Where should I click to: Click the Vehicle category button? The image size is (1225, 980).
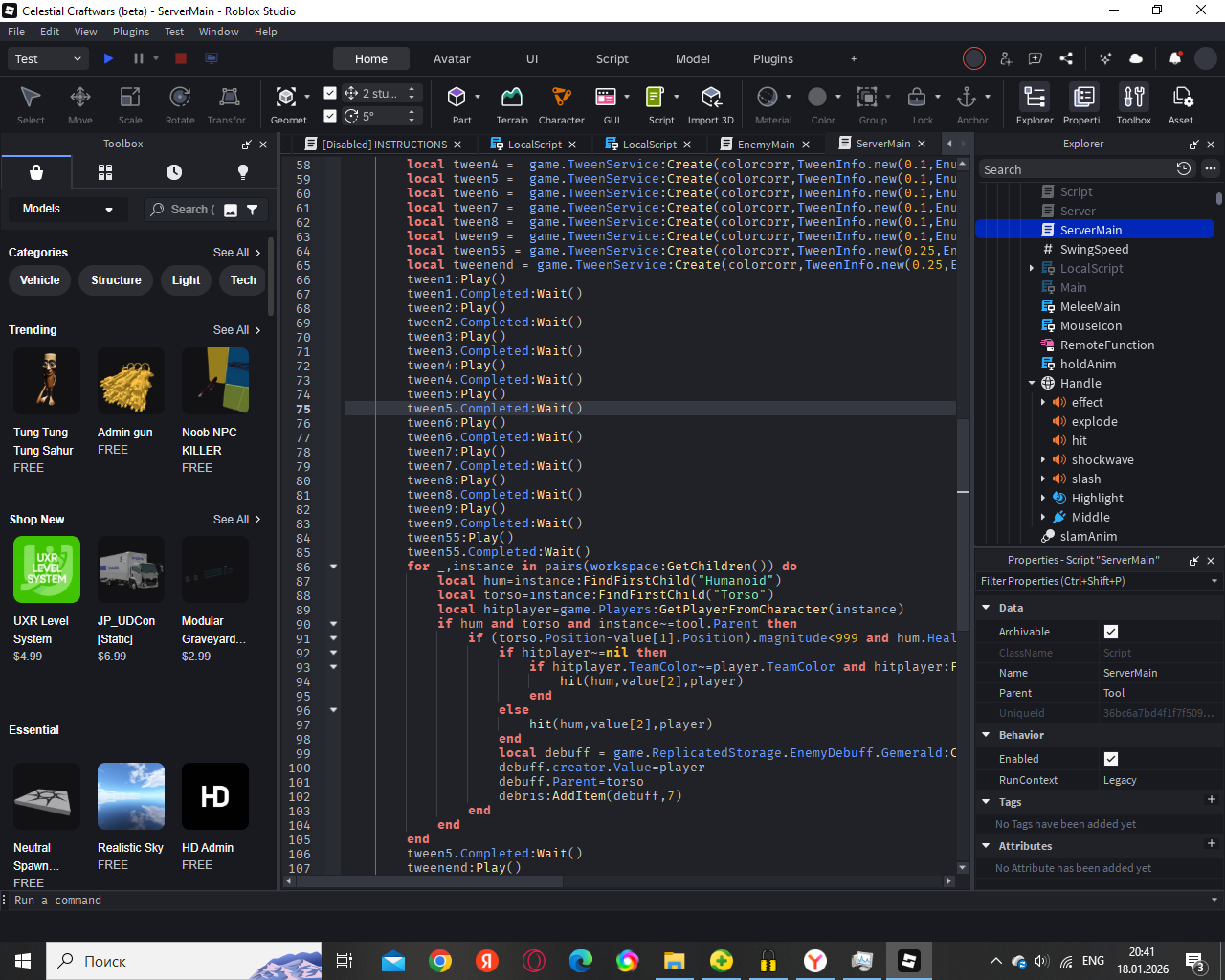click(40, 280)
